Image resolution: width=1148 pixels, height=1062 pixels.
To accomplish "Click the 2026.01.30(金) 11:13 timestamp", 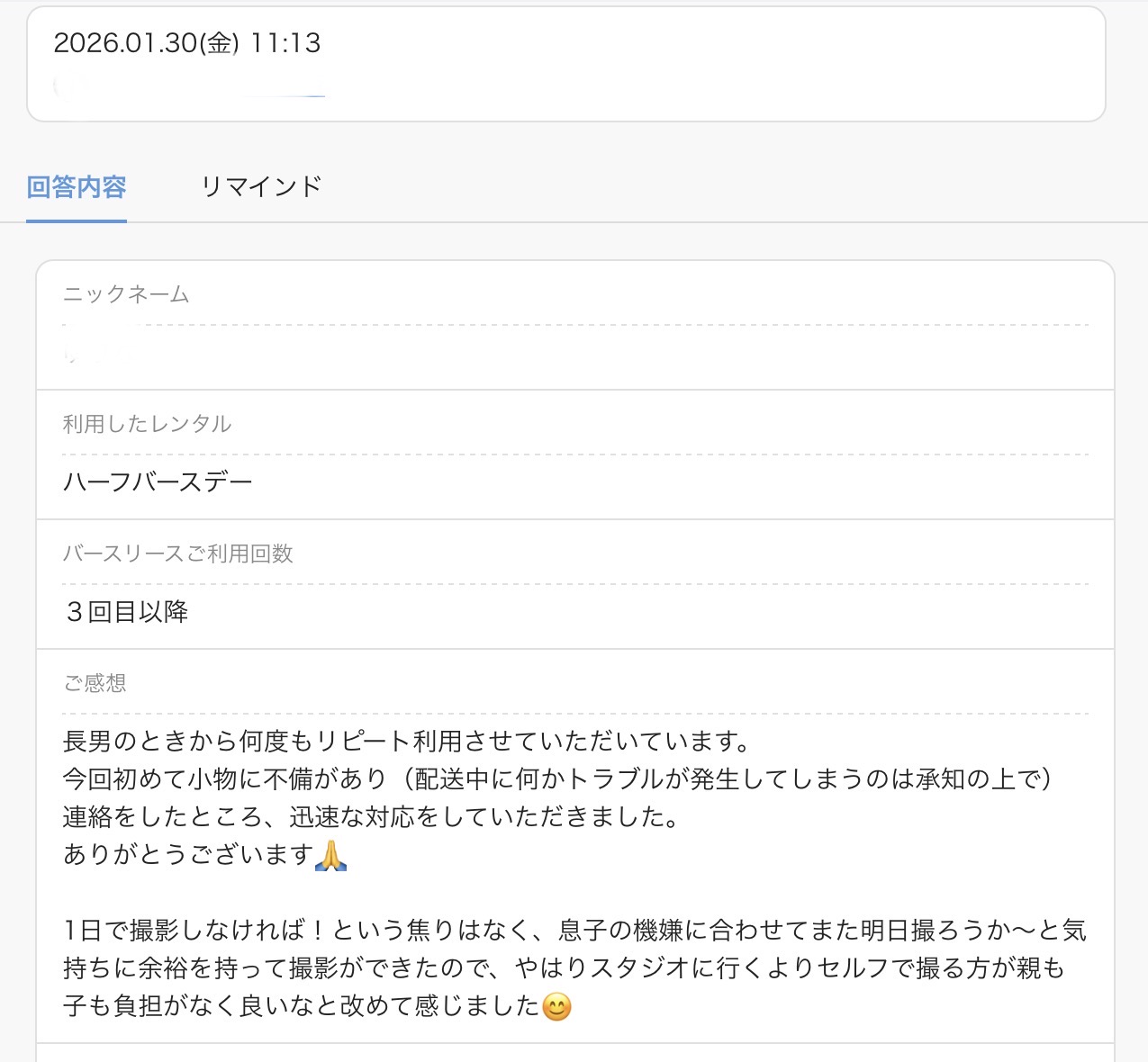I will [x=187, y=43].
